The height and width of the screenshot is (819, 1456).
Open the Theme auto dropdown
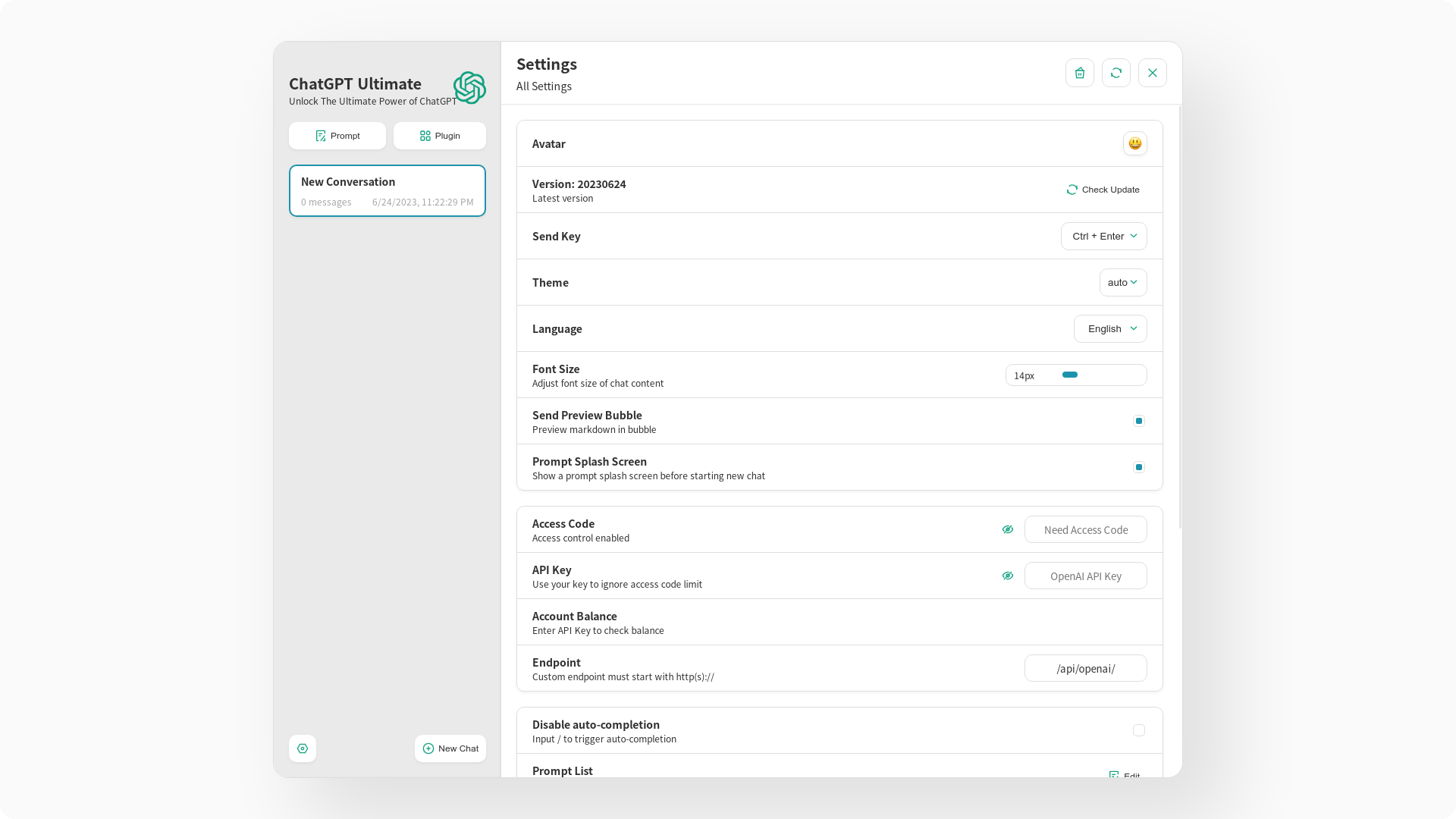(1123, 282)
